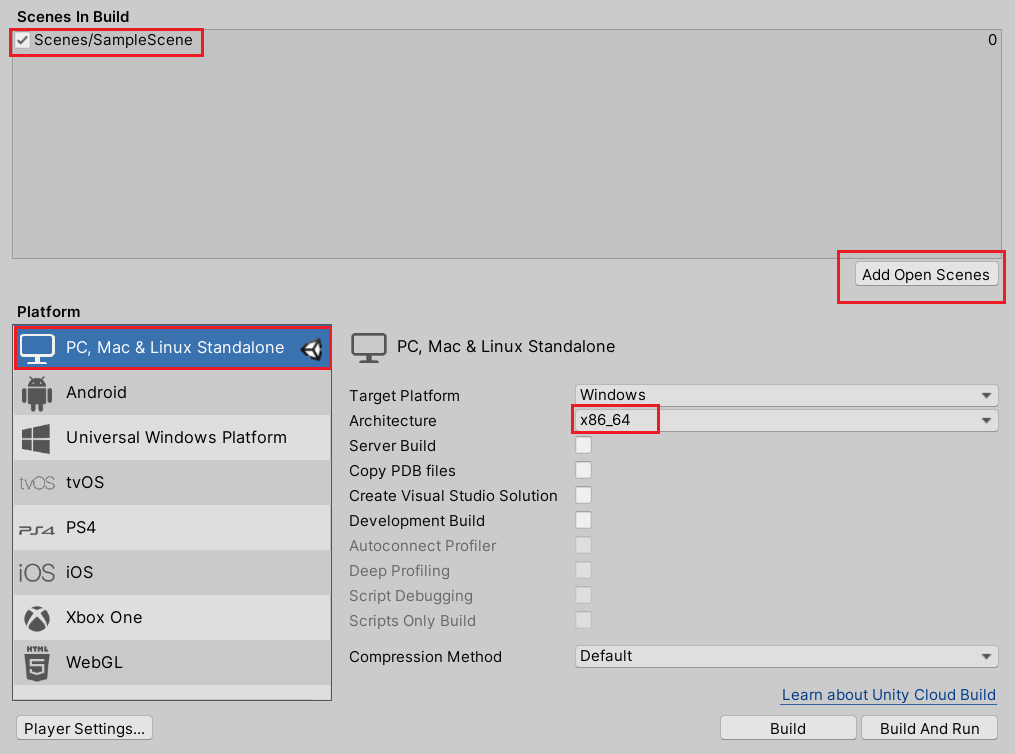Click the disabled Autoconnect Profiler checkbox
The height and width of the screenshot is (754, 1015).
click(x=583, y=545)
